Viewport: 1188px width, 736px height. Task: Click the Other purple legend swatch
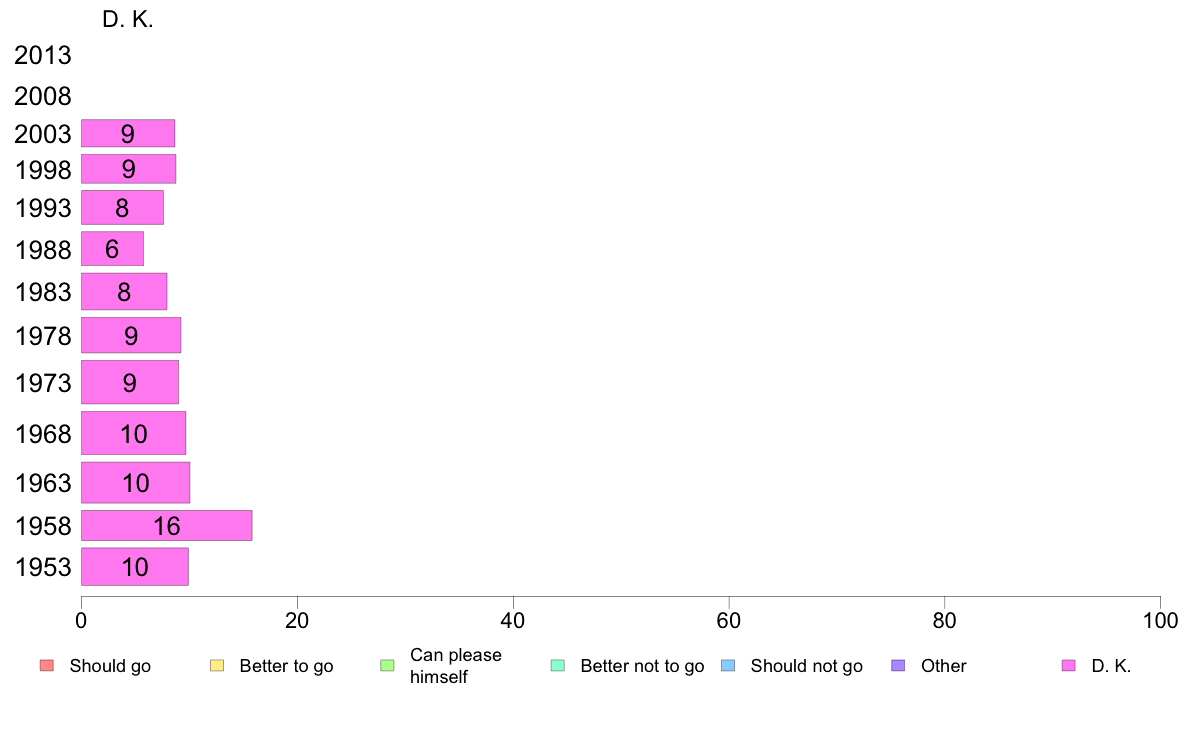898,666
